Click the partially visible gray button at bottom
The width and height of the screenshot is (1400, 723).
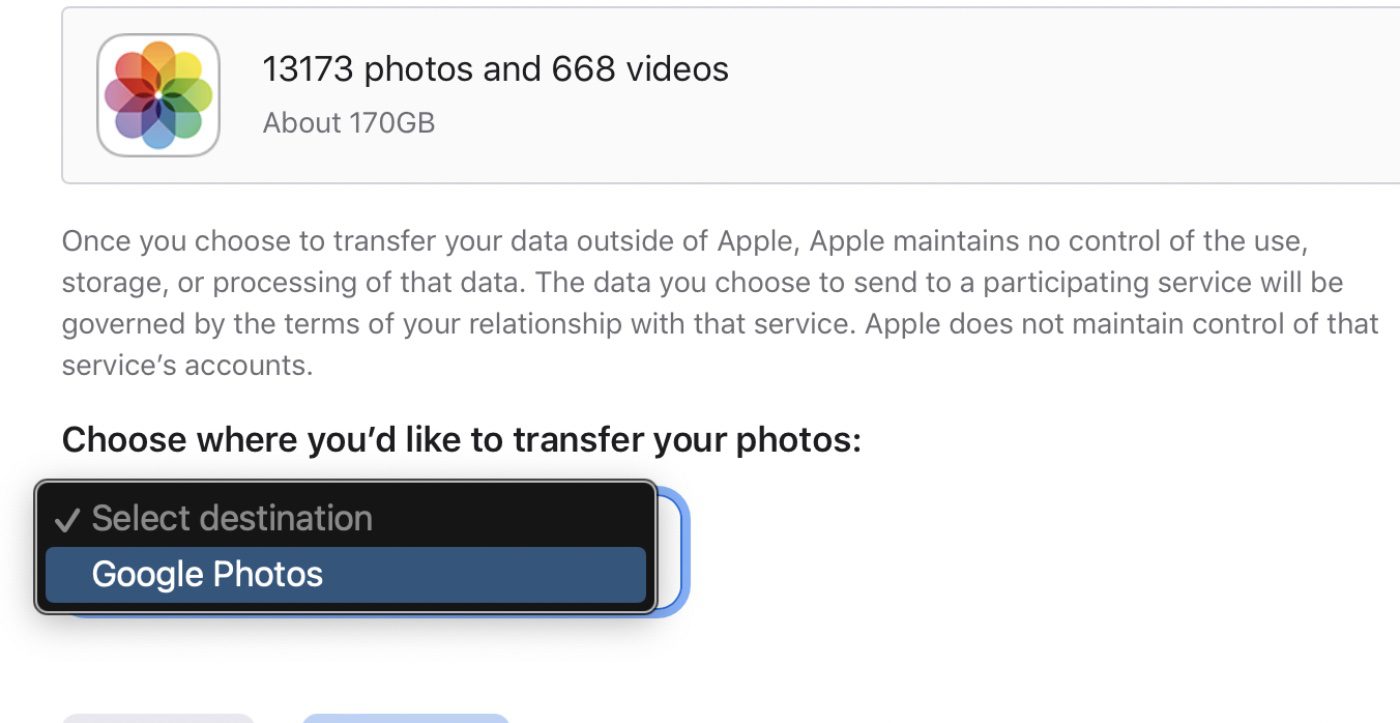coord(158,718)
